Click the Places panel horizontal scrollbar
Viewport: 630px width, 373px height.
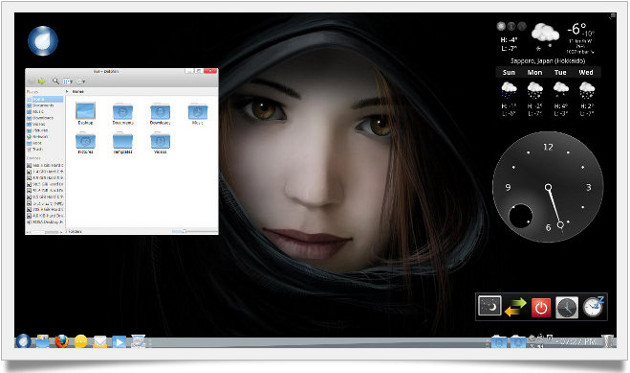coord(44,232)
